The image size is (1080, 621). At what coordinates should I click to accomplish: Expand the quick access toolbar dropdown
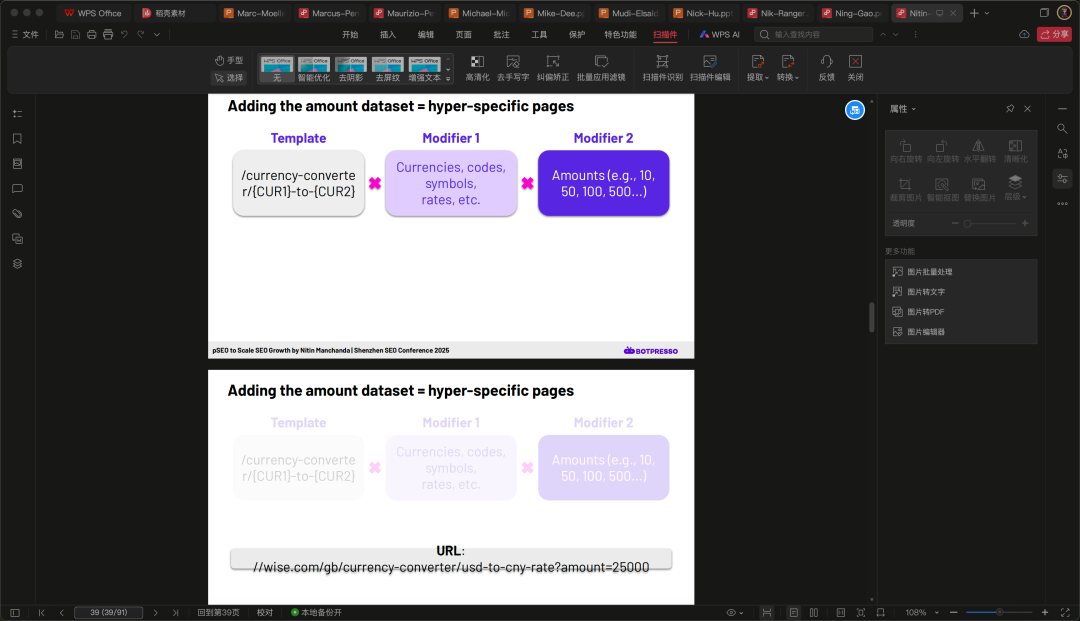(157, 34)
